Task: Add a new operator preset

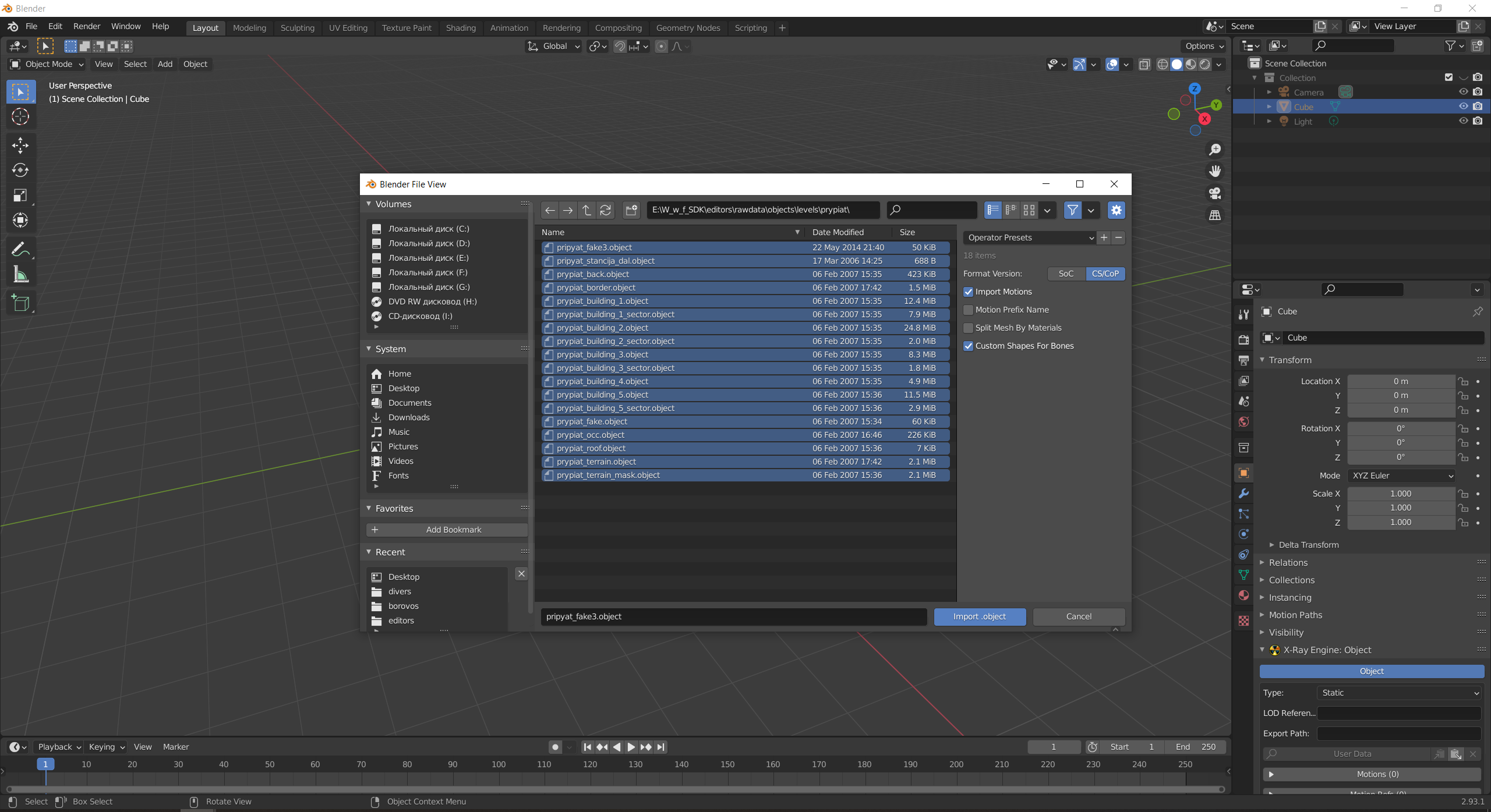Action: (1104, 237)
